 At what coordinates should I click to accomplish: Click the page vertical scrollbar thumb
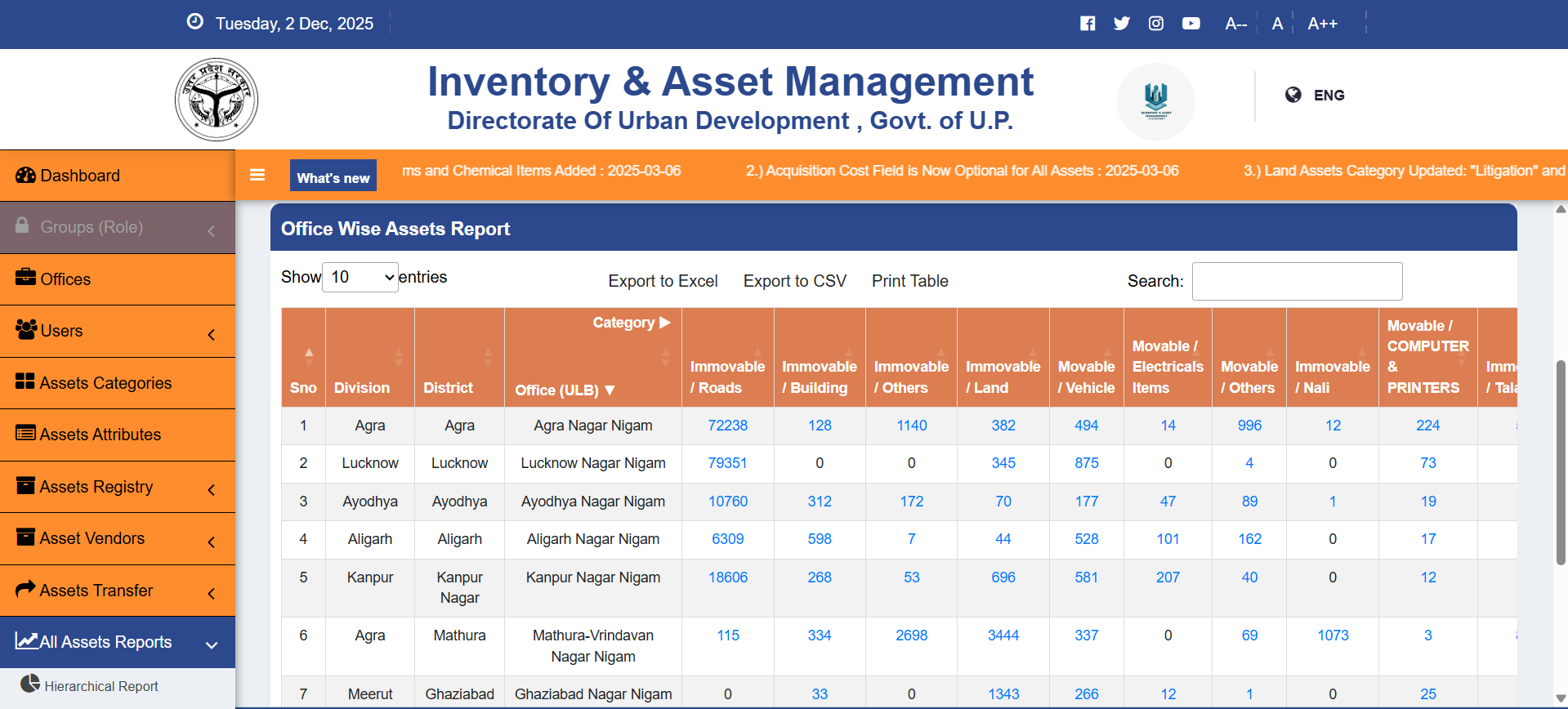[1561, 462]
